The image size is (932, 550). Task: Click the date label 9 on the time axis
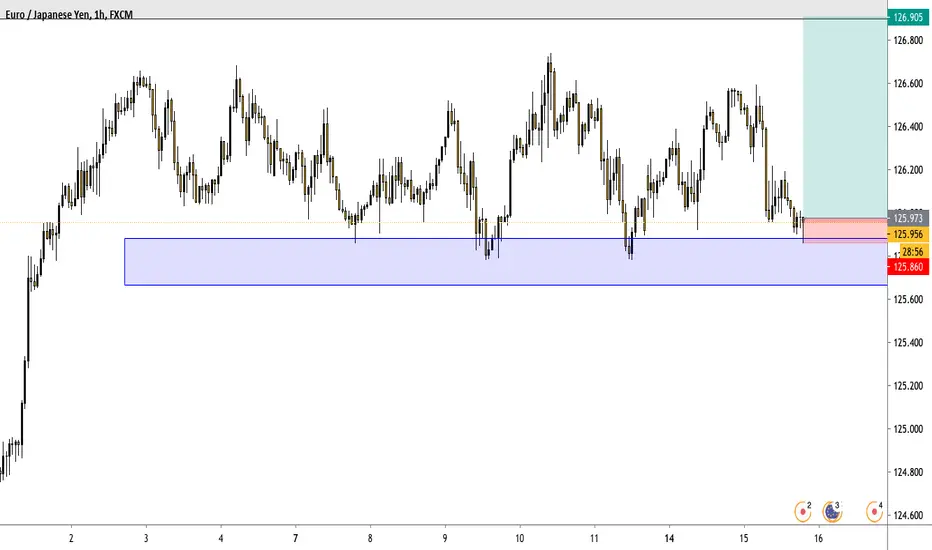click(445, 538)
